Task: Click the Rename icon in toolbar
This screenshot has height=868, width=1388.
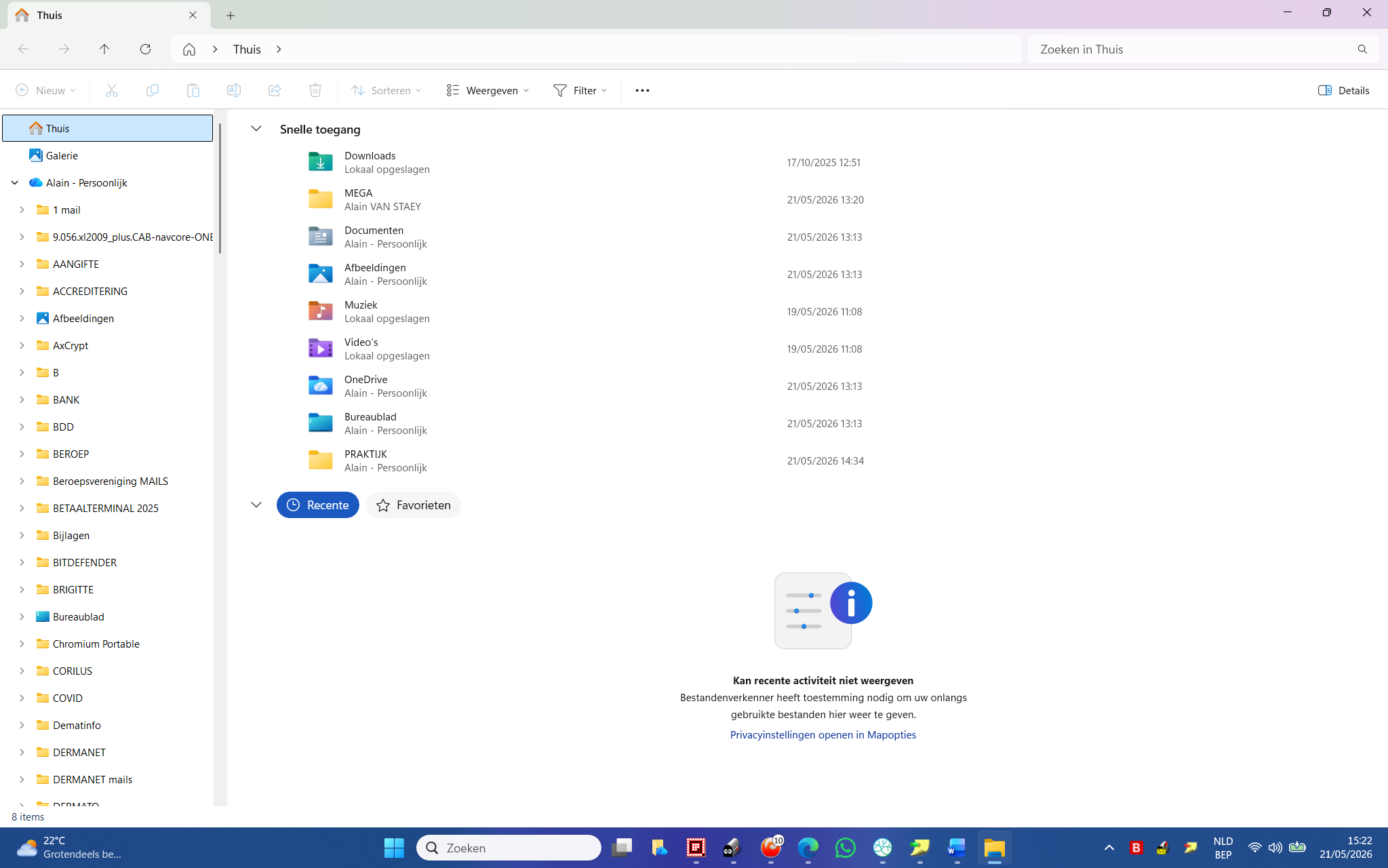Action: click(x=234, y=90)
